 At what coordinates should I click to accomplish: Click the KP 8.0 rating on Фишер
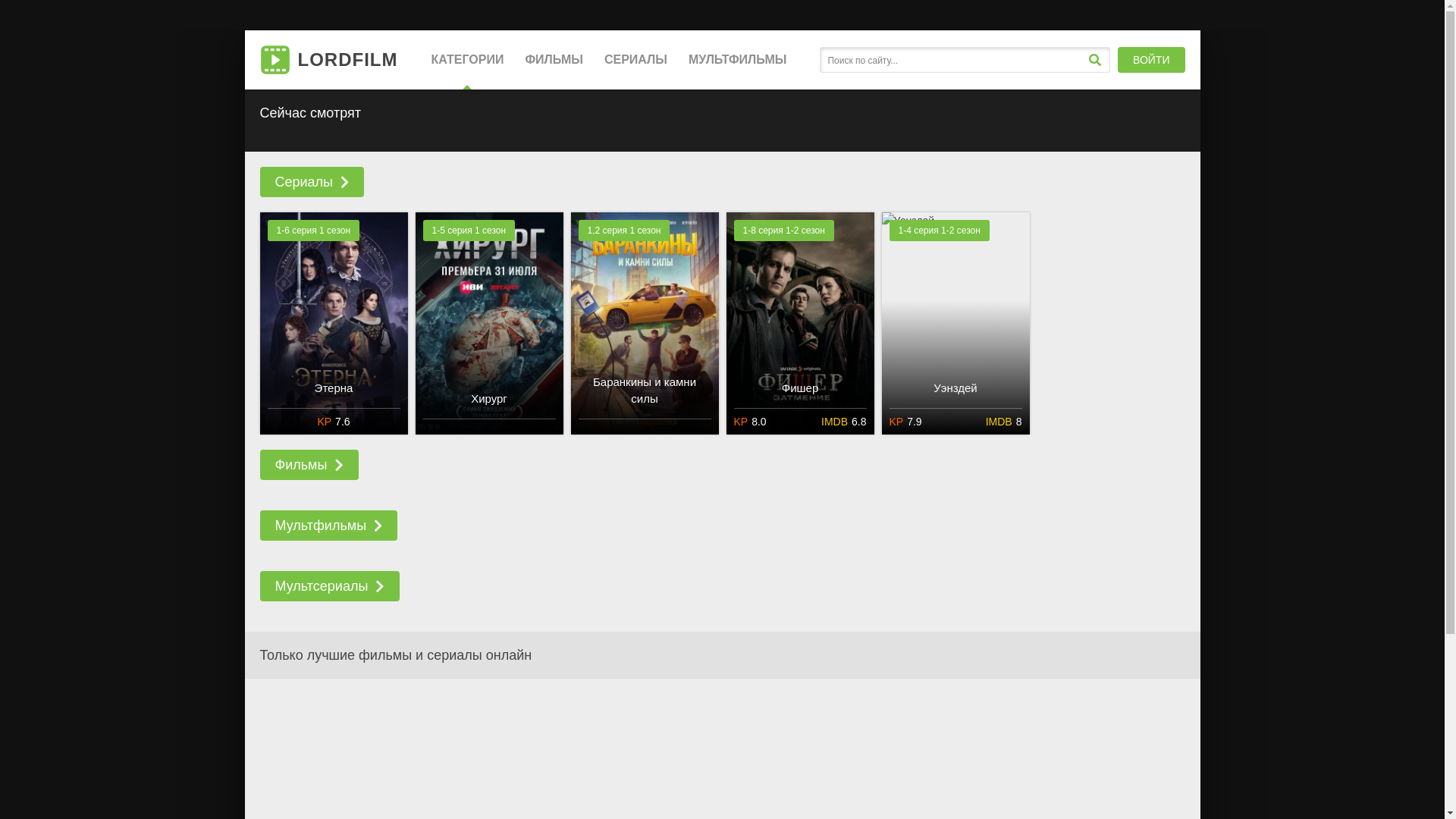tap(750, 422)
